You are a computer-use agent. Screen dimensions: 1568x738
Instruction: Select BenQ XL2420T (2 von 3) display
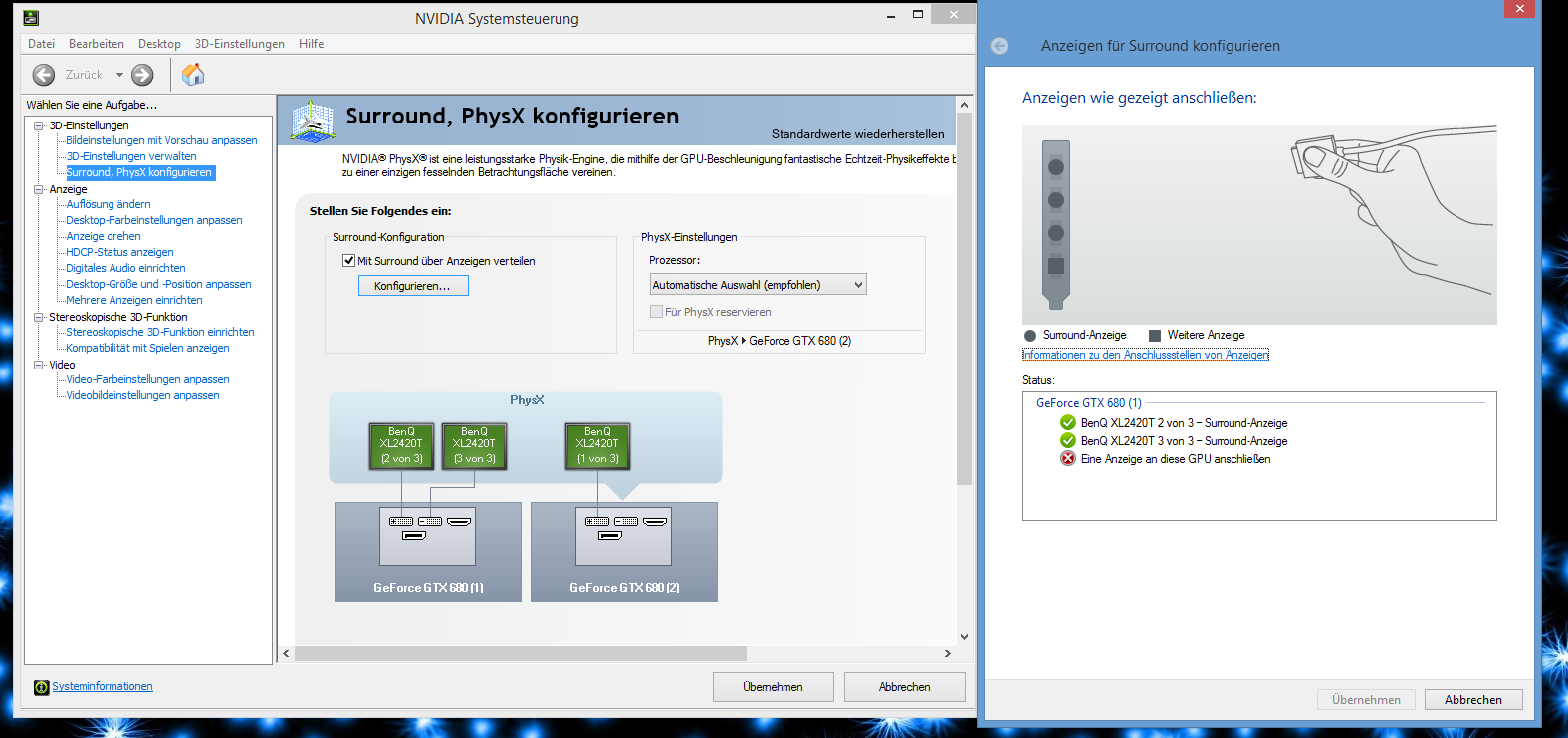tap(401, 446)
